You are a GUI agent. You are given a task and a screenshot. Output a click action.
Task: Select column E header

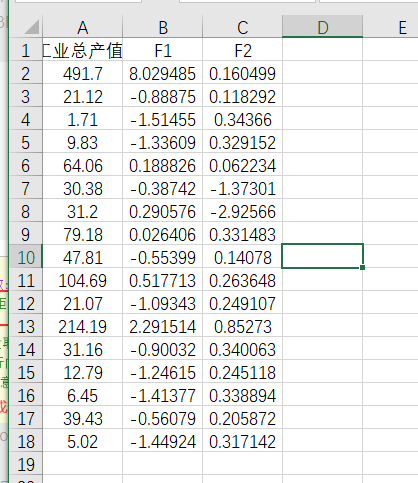pos(402,27)
